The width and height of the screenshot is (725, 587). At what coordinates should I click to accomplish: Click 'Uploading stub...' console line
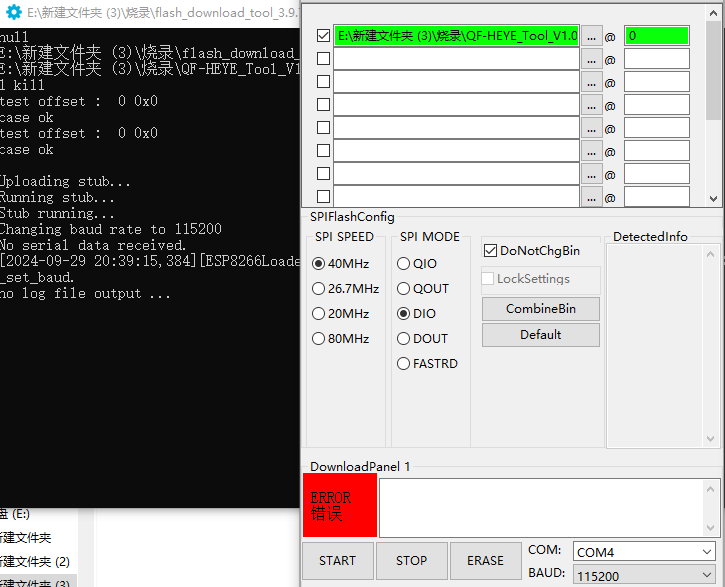pyautogui.click(x=65, y=181)
